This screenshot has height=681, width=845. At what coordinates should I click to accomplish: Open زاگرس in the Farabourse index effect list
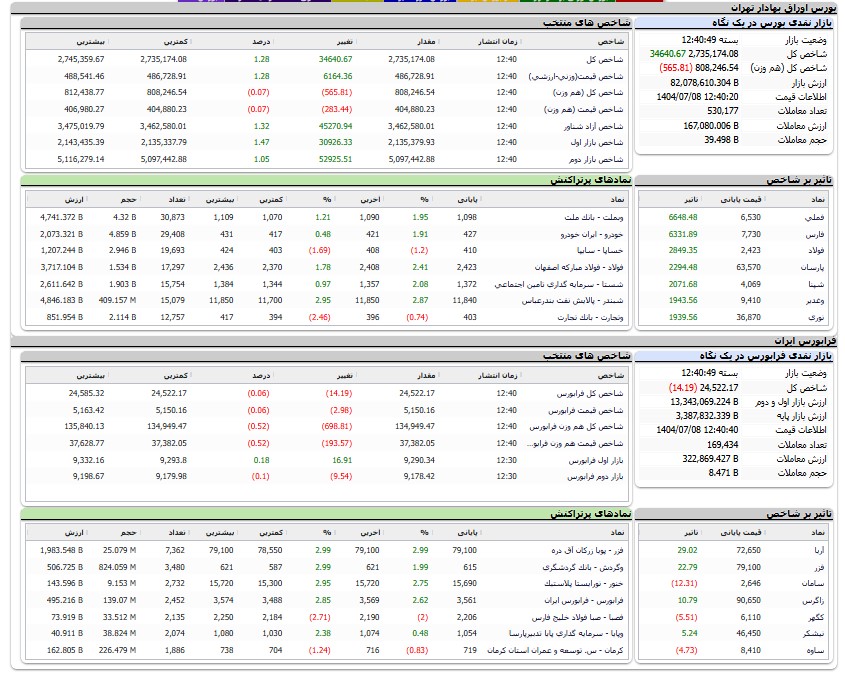pyautogui.click(x=813, y=600)
